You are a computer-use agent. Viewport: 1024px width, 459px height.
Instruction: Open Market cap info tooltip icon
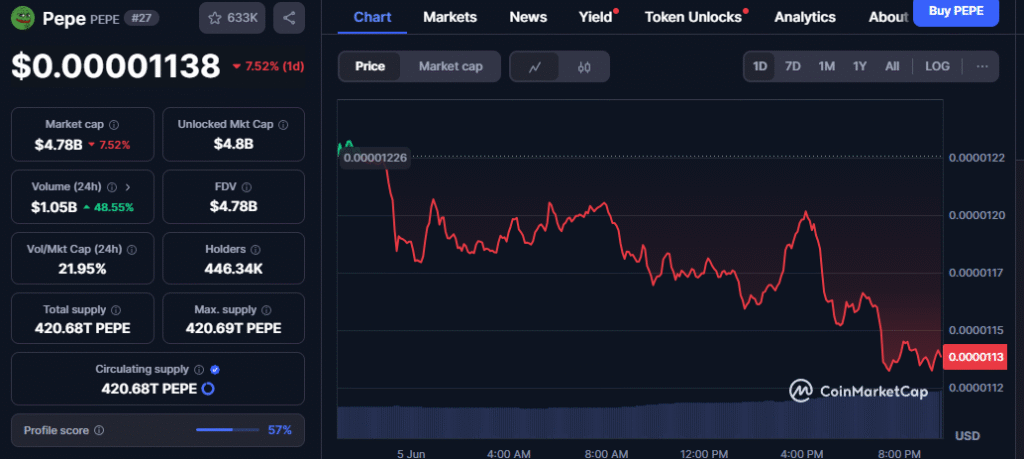coord(114,124)
